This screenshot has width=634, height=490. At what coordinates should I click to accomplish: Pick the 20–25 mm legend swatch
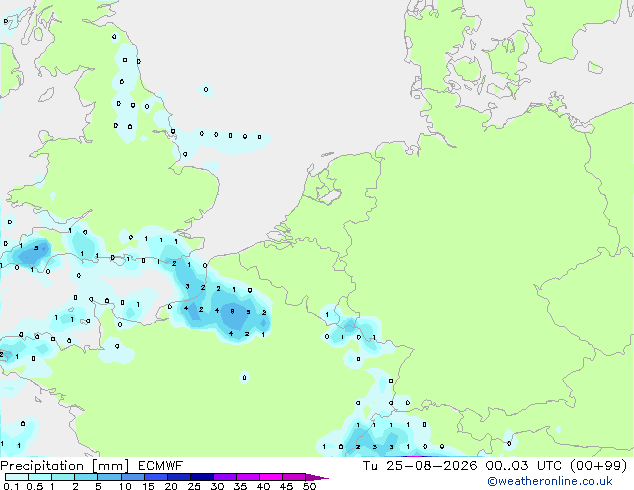[179, 477]
